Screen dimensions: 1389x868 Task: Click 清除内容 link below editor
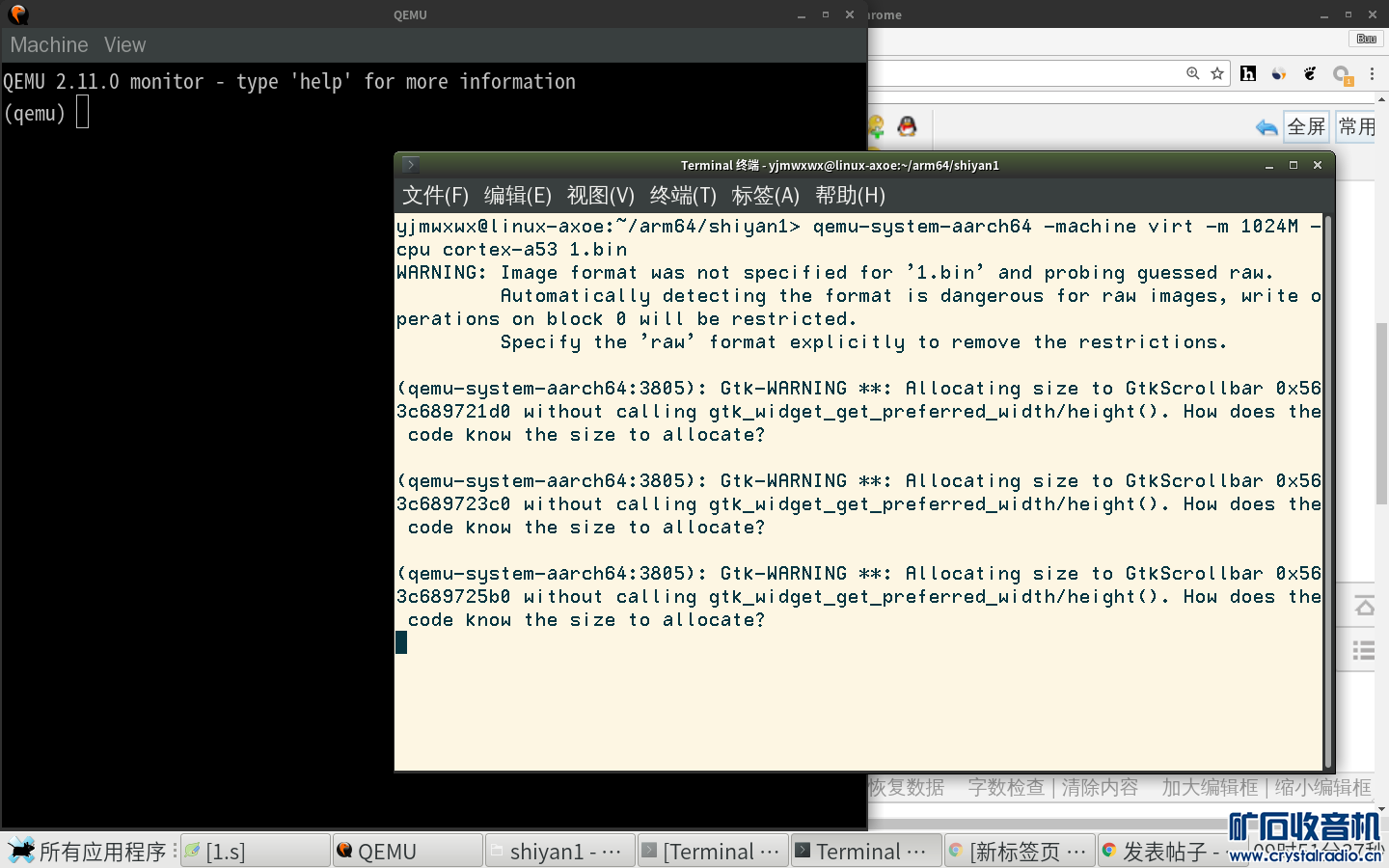click(1100, 787)
